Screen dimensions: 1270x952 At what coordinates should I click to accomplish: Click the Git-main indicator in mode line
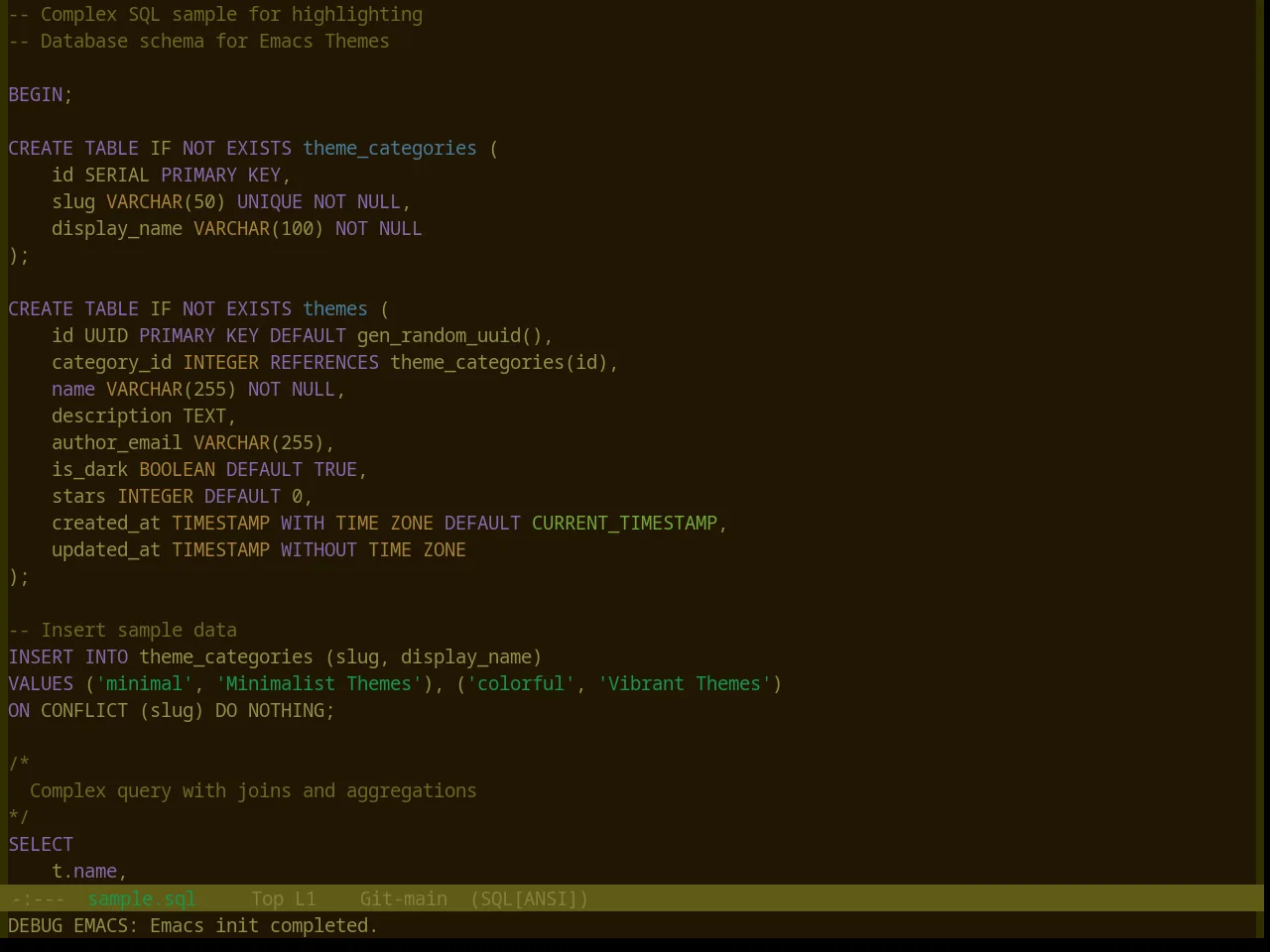pos(403,898)
